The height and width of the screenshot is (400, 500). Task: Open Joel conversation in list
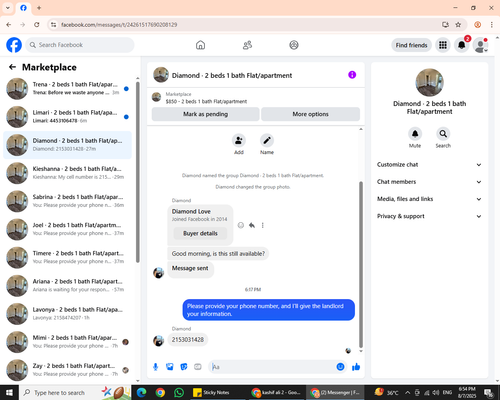[x=67, y=229]
